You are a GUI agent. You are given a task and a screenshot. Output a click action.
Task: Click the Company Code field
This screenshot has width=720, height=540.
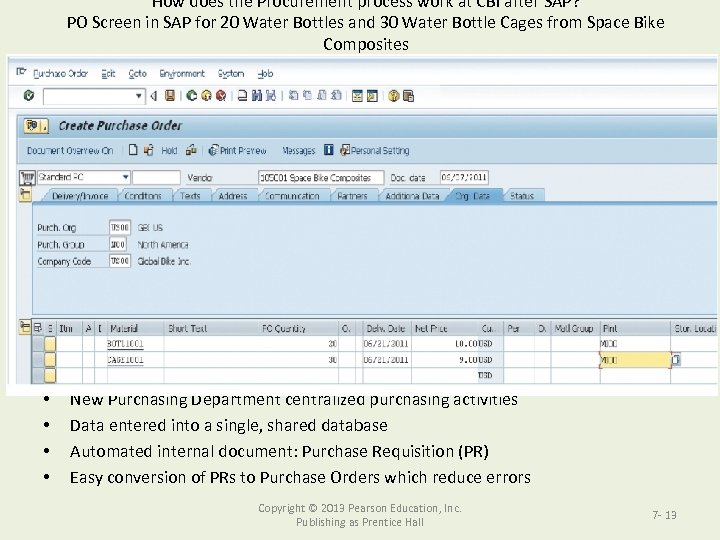pyautogui.click(x=120, y=261)
